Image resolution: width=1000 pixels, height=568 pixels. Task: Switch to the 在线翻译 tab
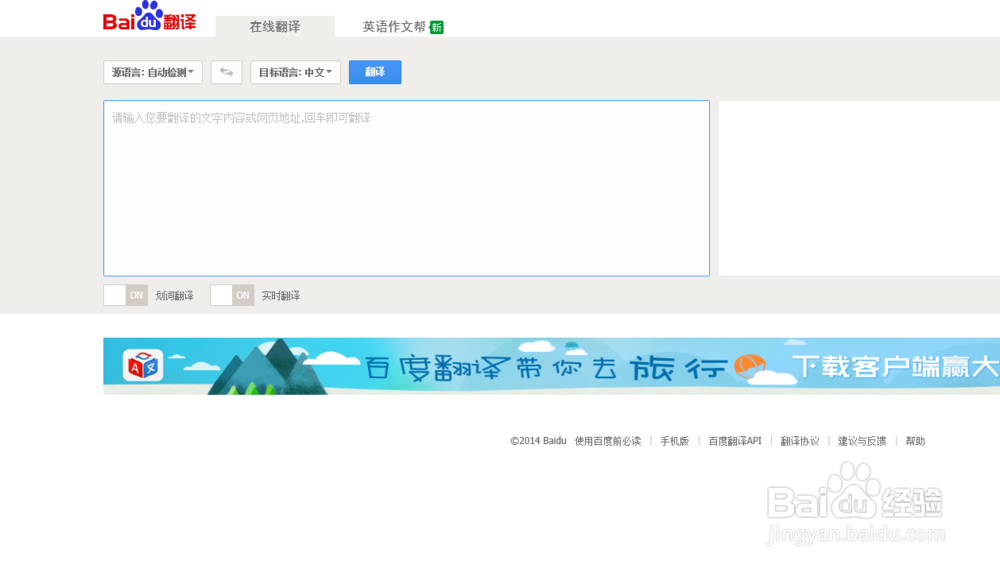pos(275,27)
